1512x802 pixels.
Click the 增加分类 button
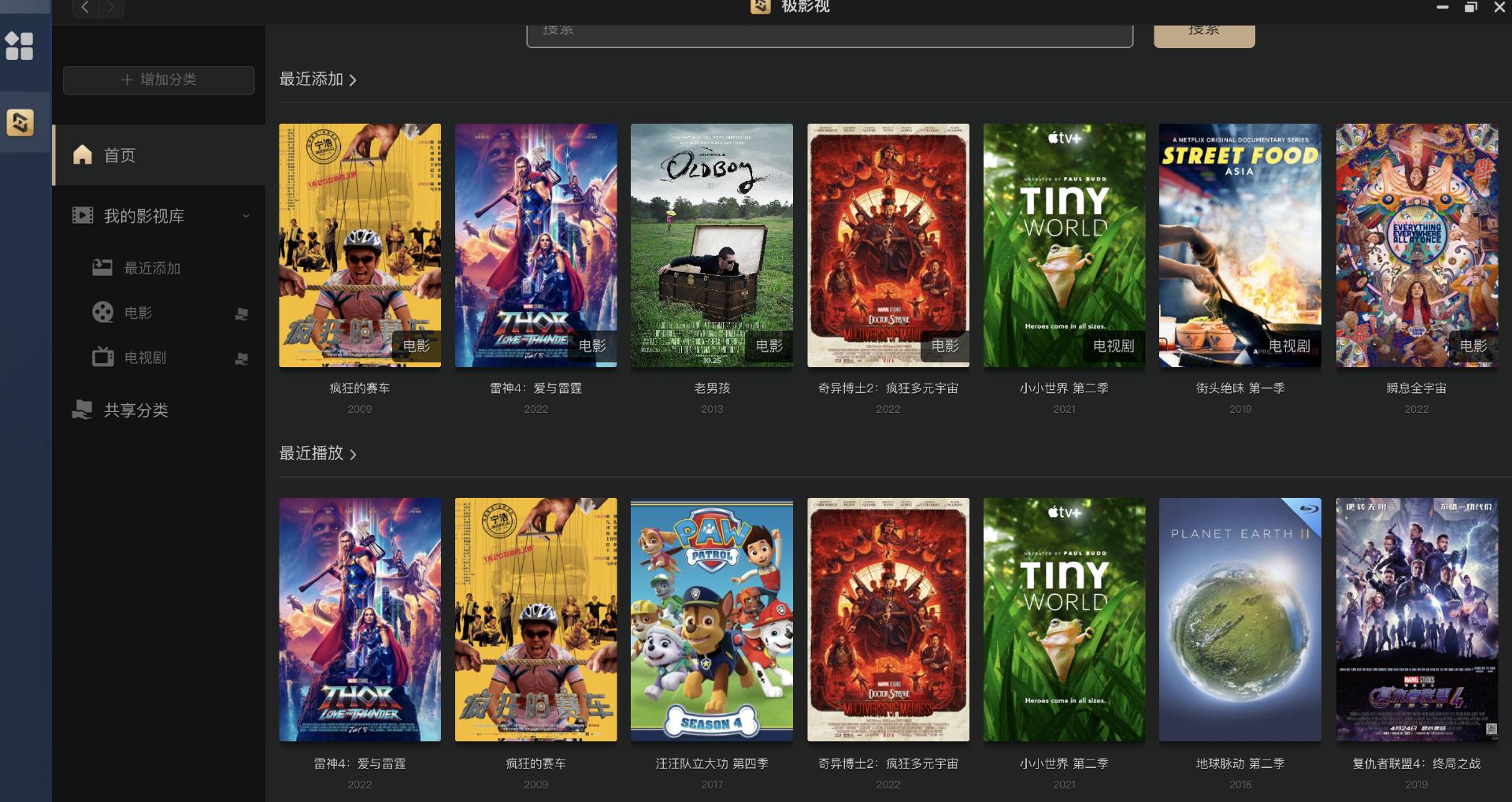pyautogui.click(x=158, y=80)
